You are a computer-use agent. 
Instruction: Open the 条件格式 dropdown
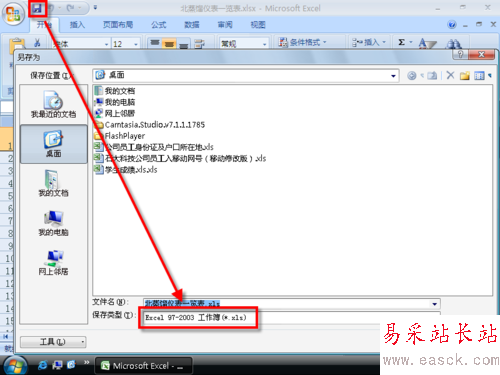(x=303, y=42)
